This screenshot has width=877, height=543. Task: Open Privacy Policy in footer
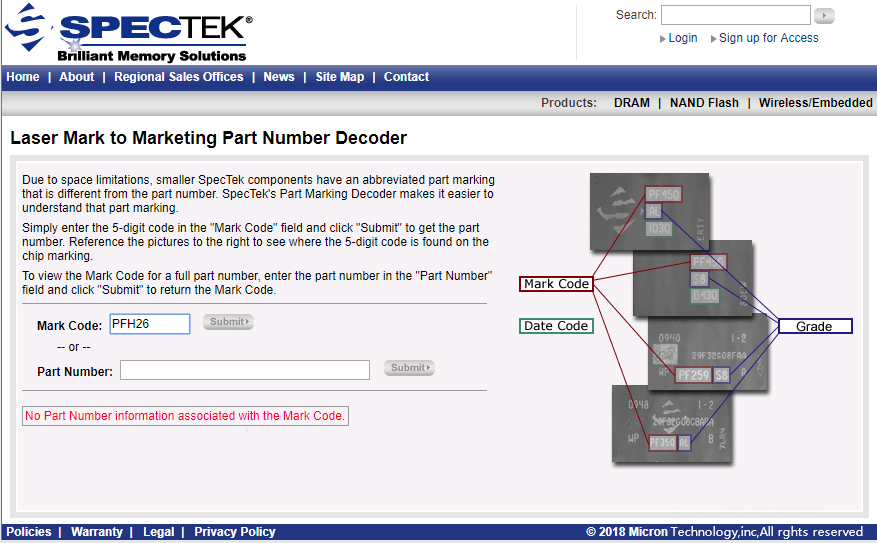tap(235, 532)
